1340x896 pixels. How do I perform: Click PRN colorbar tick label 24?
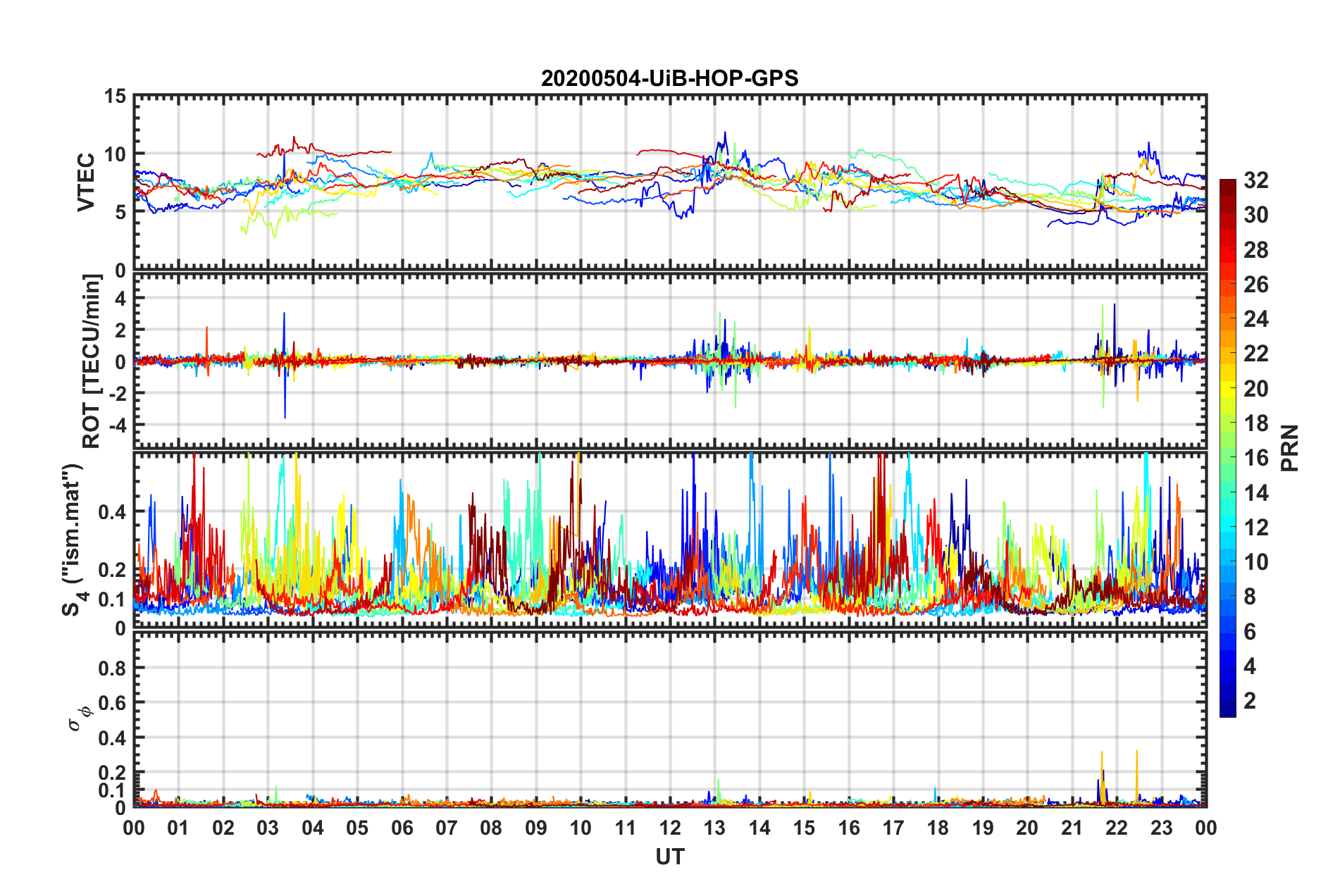click(x=1255, y=319)
